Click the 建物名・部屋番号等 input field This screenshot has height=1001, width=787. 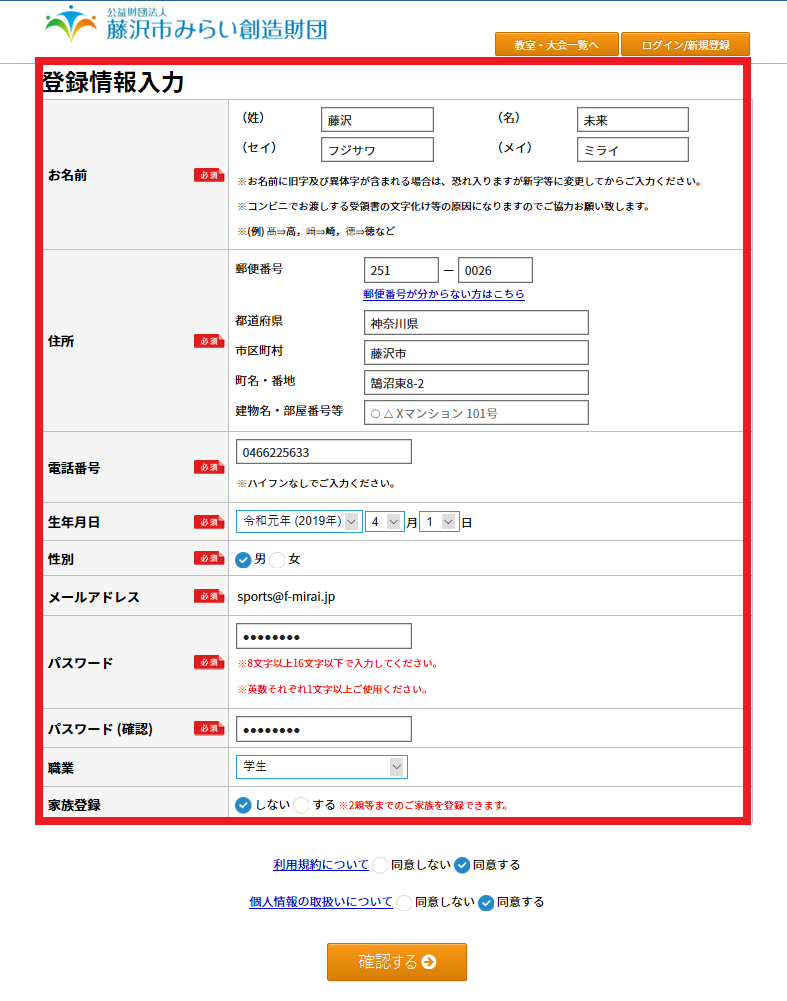click(x=476, y=413)
